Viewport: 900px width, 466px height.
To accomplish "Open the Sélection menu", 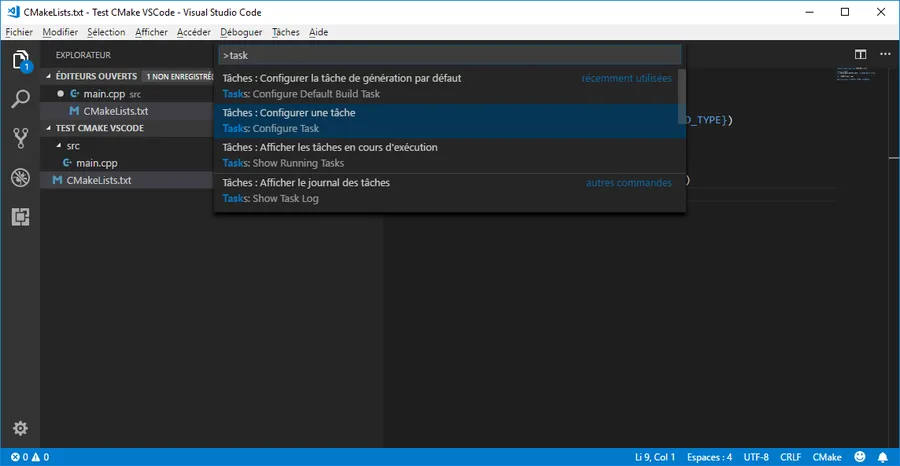I will (106, 32).
